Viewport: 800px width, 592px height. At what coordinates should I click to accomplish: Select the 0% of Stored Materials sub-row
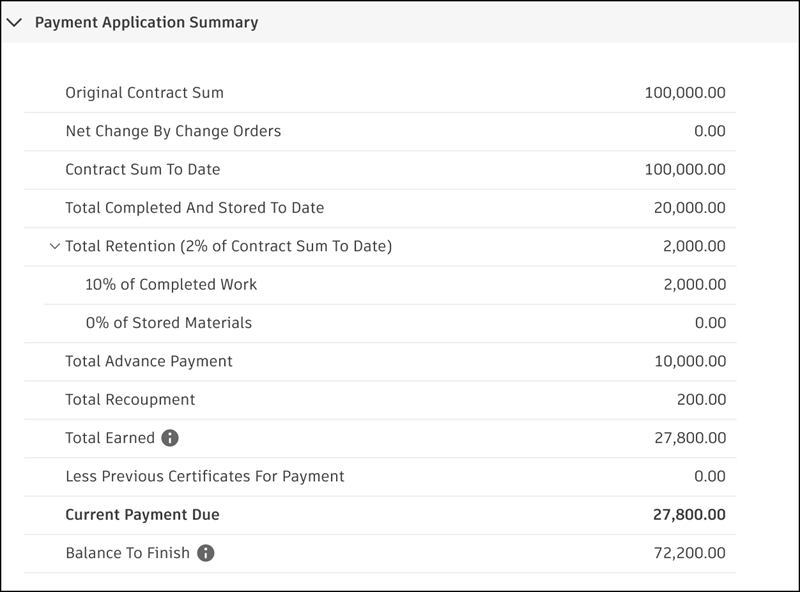click(168, 323)
